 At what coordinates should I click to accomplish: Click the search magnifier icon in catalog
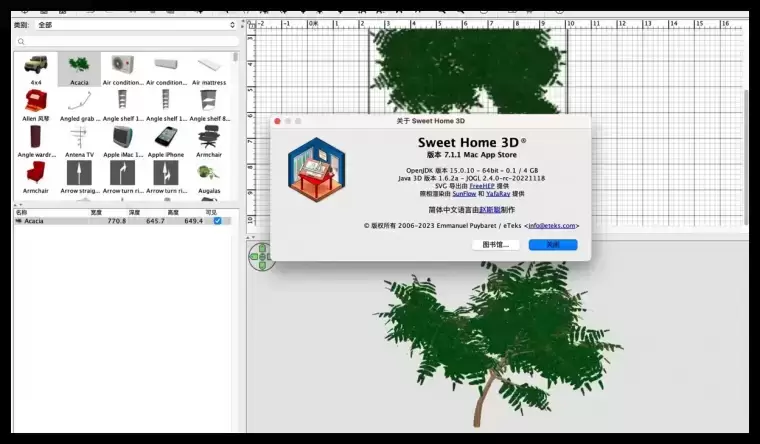[21, 42]
